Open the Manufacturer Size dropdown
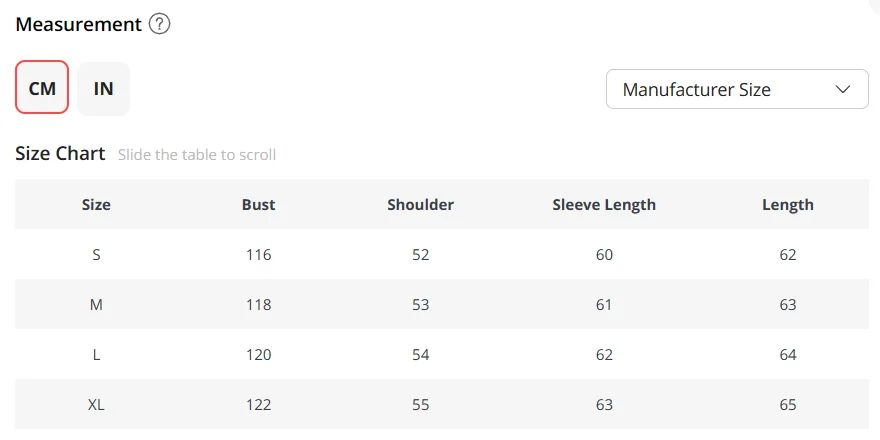Screen dimensions: 880x440 (737, 89)
